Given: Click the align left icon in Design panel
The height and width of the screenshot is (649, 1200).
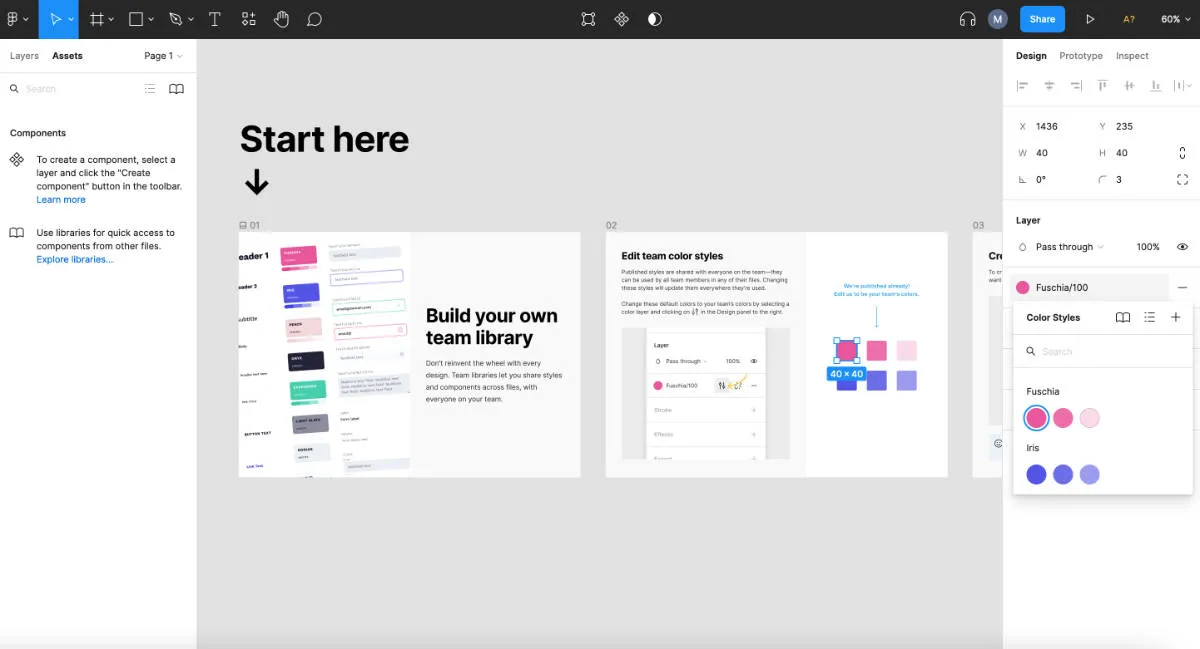Looking at the screenshot, I should pyautogui.click(x=1022, y=85).
